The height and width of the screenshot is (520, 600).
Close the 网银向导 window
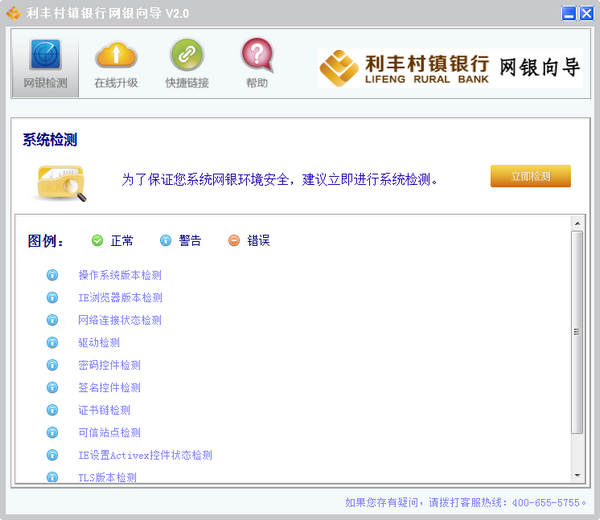click(586, 13)
